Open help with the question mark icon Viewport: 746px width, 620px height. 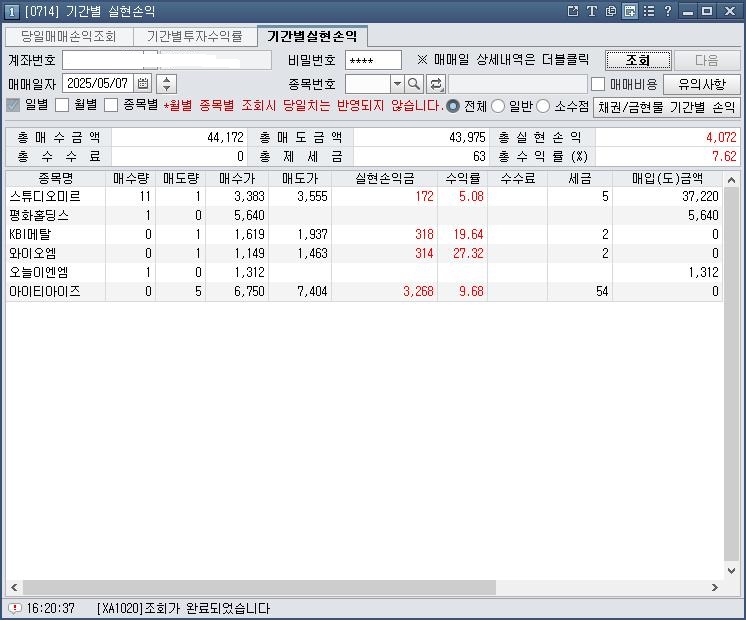(667, 11)
